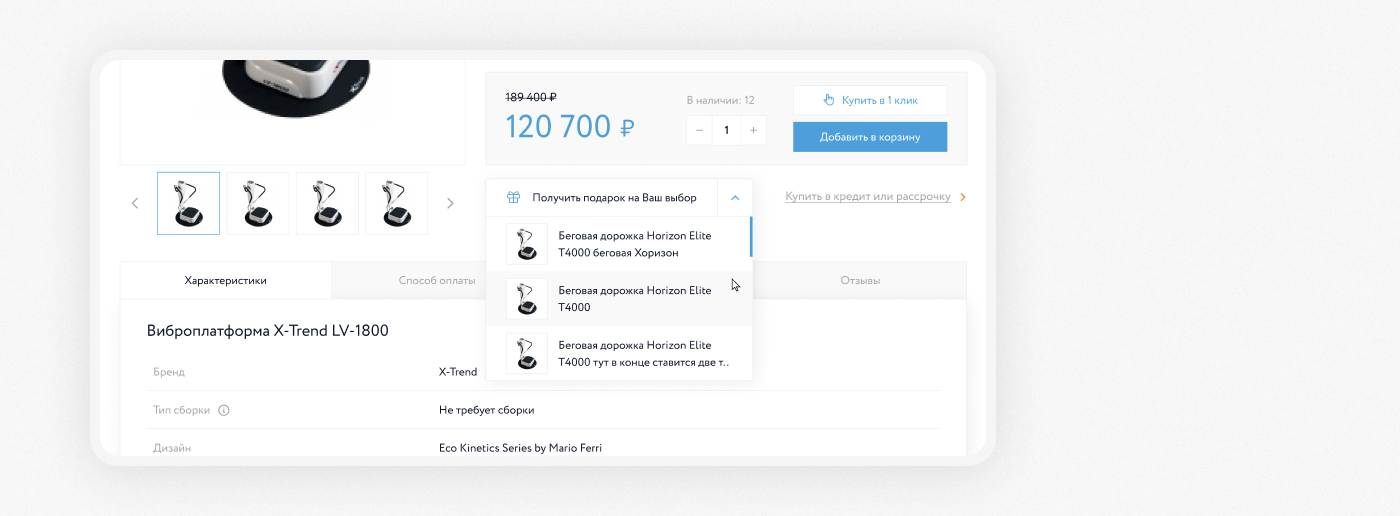The width and height of the screenshot is (1400, 516).
Task: Click the В наличии: 12 text
Action: tap(720, 100)
